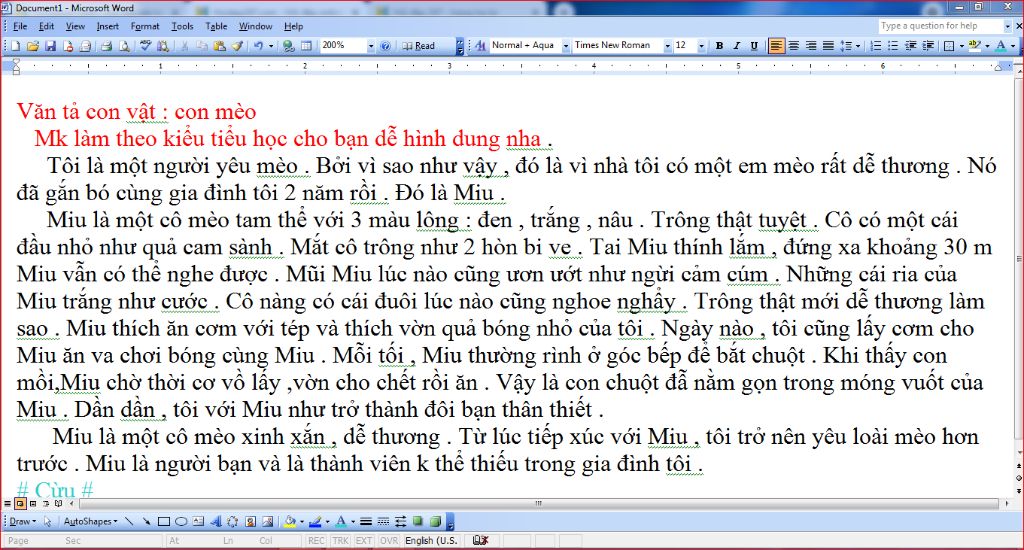This screenshot has height=550, width=1024.
Task: Open the Times New Roman font dropdown
Action: (667, 46)
